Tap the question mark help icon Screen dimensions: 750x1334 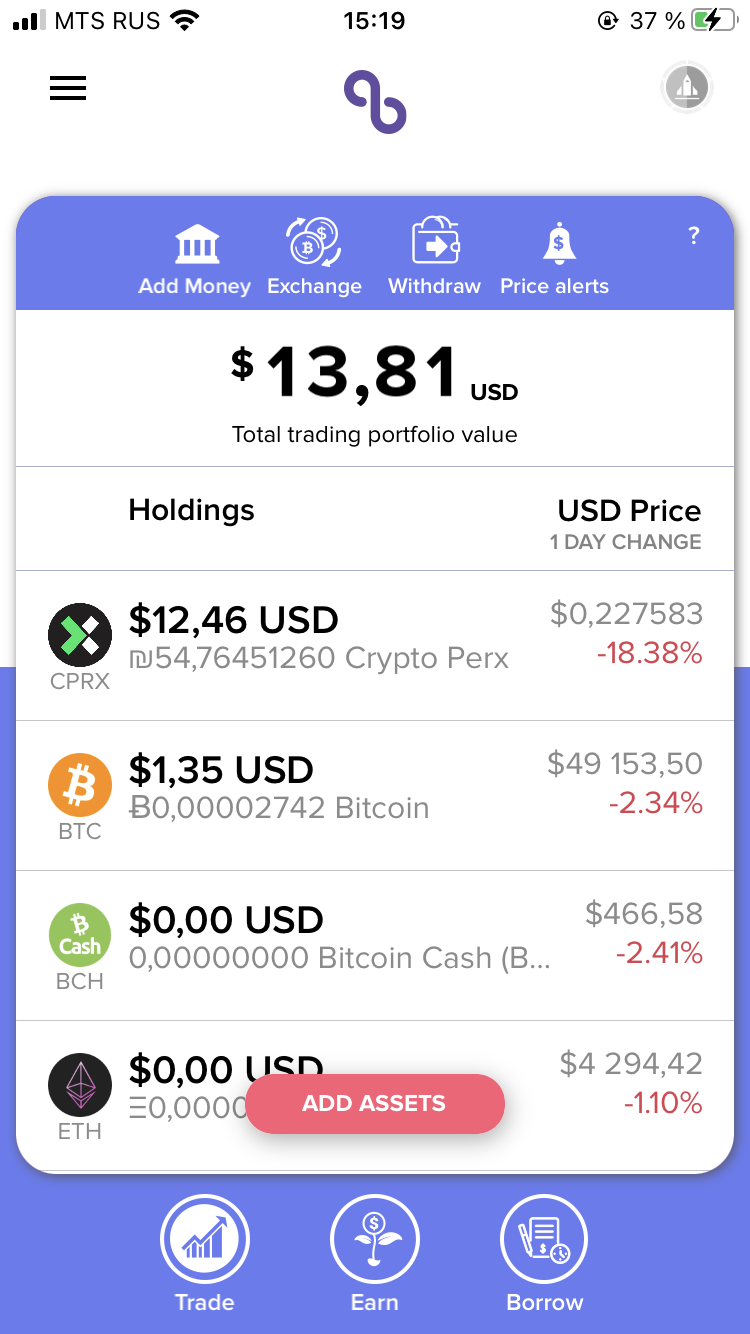[x=694, y=236]
